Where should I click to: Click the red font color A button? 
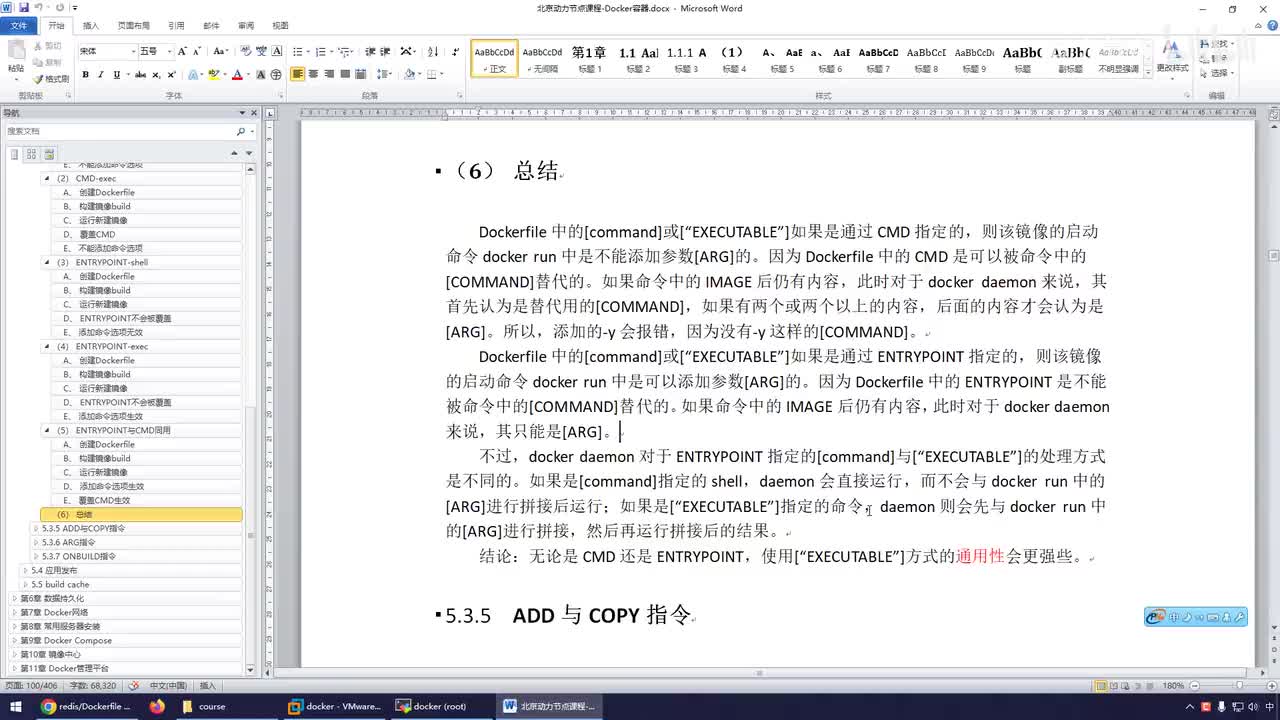point(237,74)
